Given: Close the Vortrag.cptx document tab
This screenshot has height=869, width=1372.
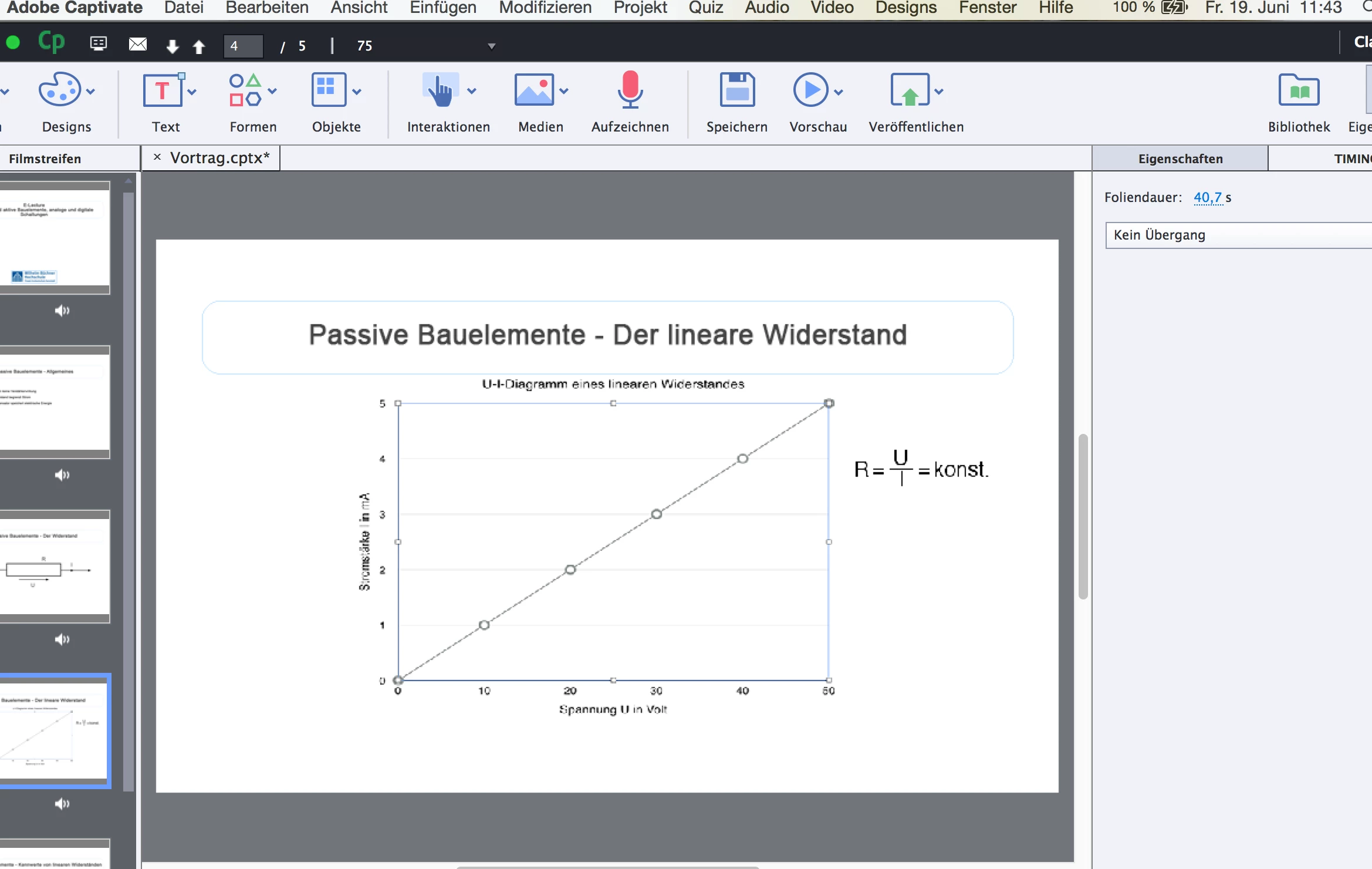Looking at the screenshot, I should point(157,157).
